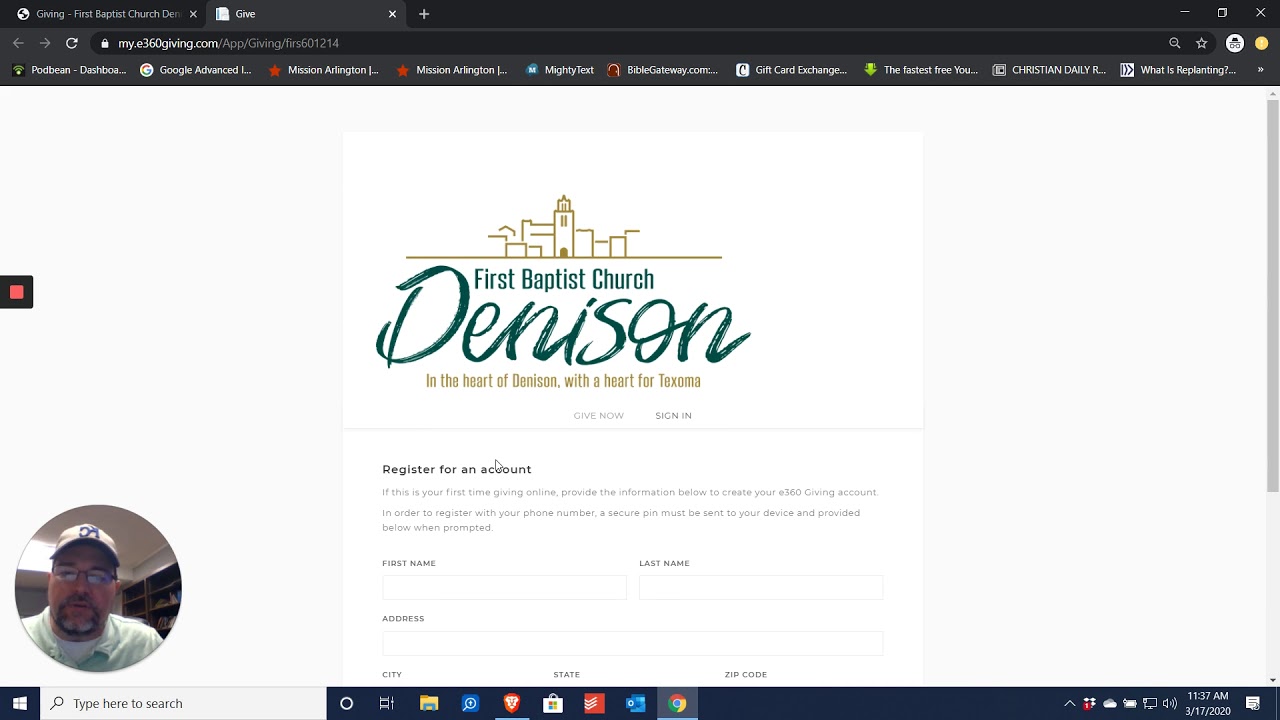The height and width of the screenshot is (720, 1280).
Task: Open Task View on the taskbar
Action: point(387,703)
